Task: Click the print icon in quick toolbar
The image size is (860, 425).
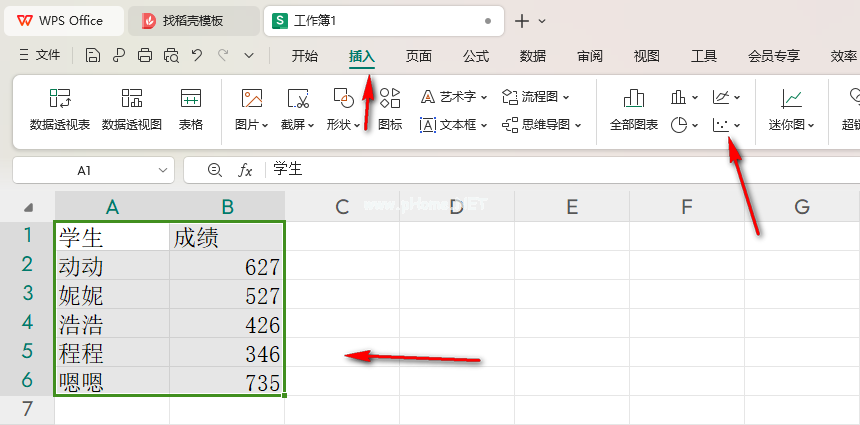Action: point(145,55)
